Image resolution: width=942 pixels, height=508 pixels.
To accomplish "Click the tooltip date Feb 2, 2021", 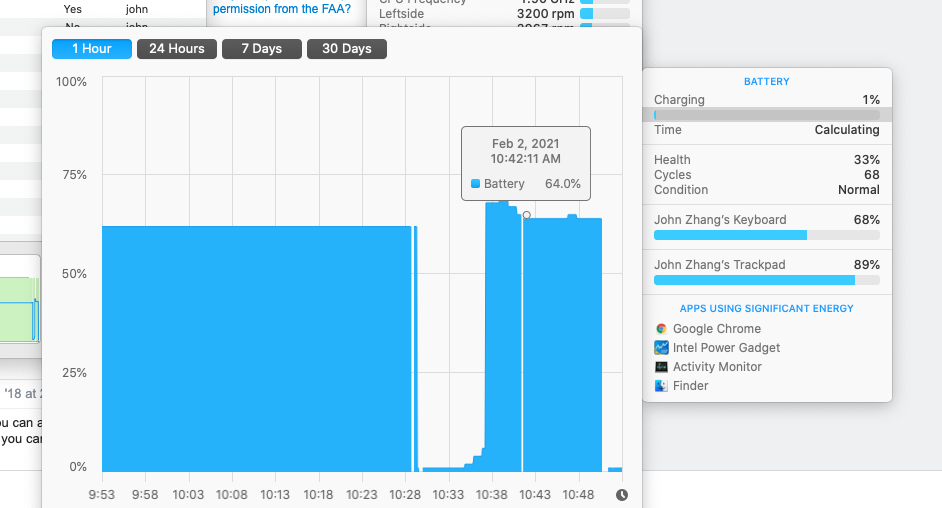I will 526,144.
